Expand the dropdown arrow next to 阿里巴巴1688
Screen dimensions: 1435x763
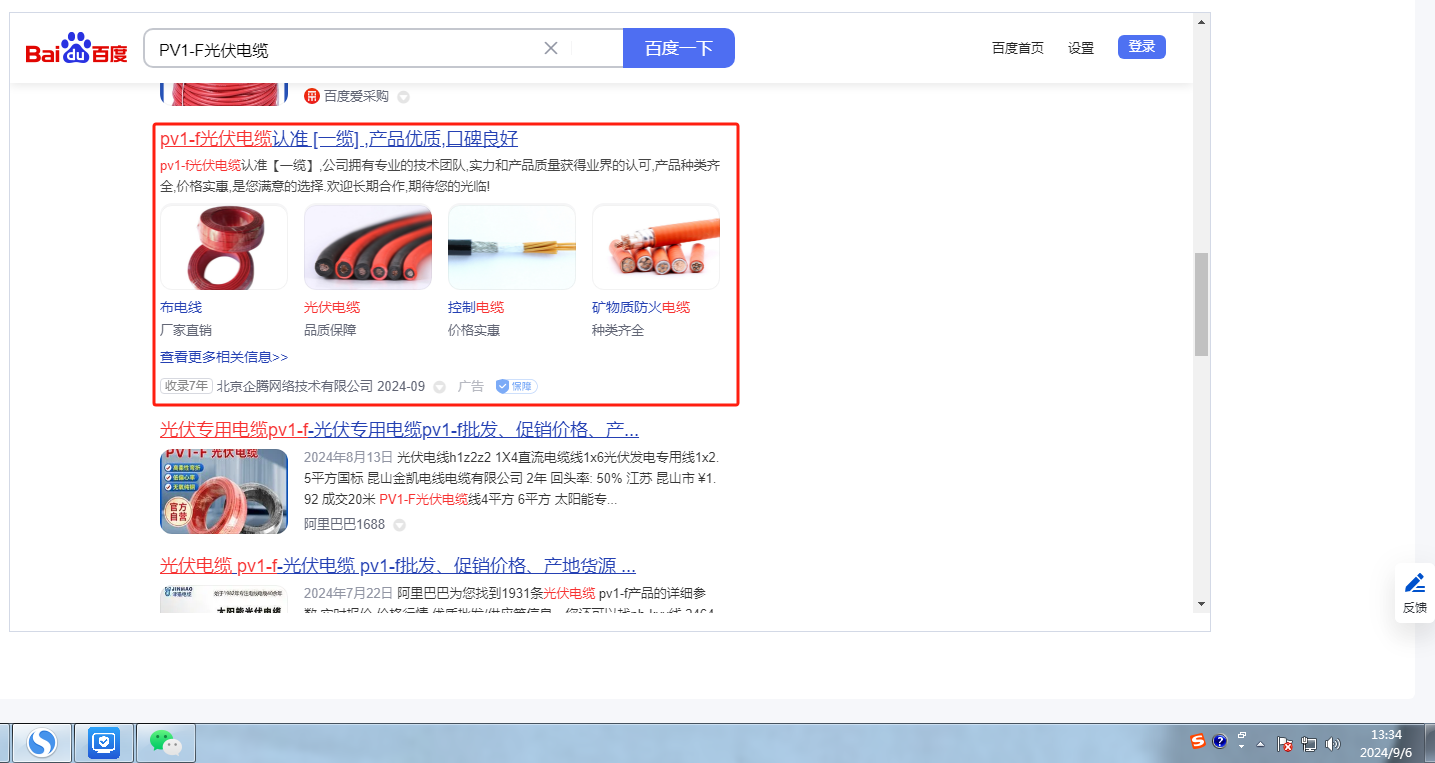399,525
